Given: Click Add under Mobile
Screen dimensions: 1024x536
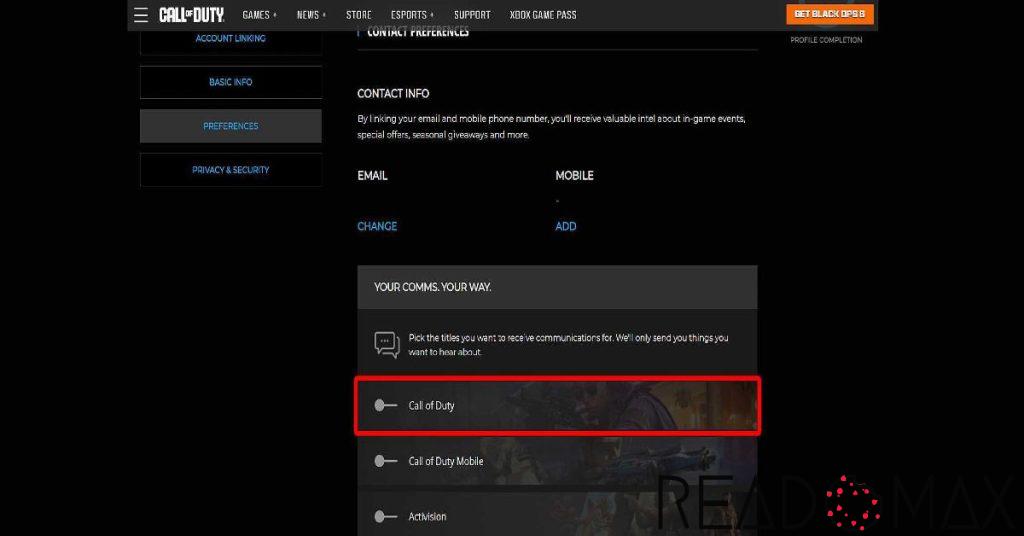Looking at the screenshot, I should [566, 226].
